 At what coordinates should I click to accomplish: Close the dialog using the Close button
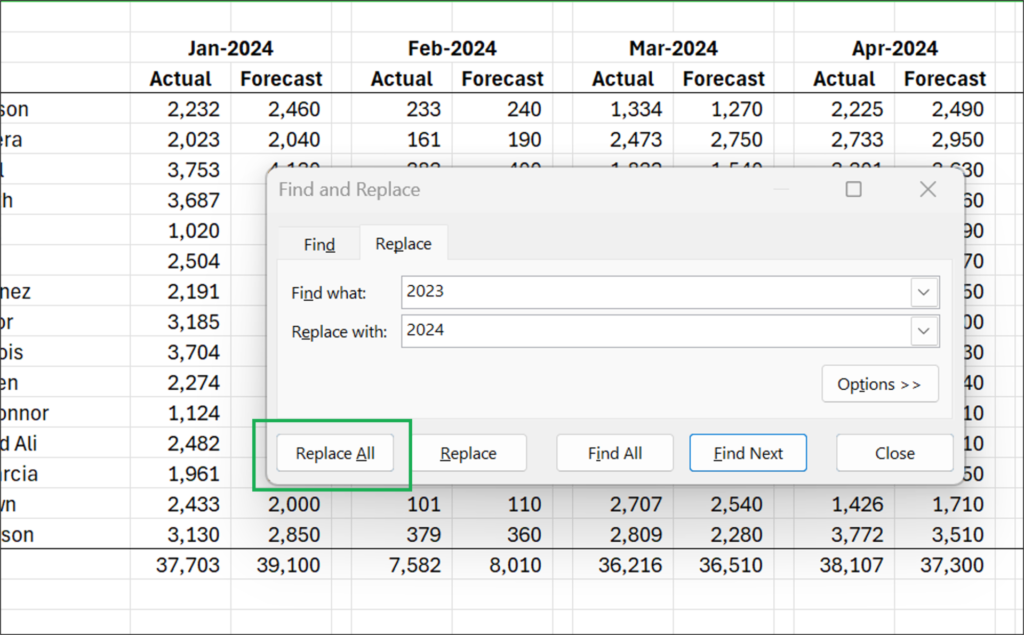pyautogui.click(x=894, y=453)
